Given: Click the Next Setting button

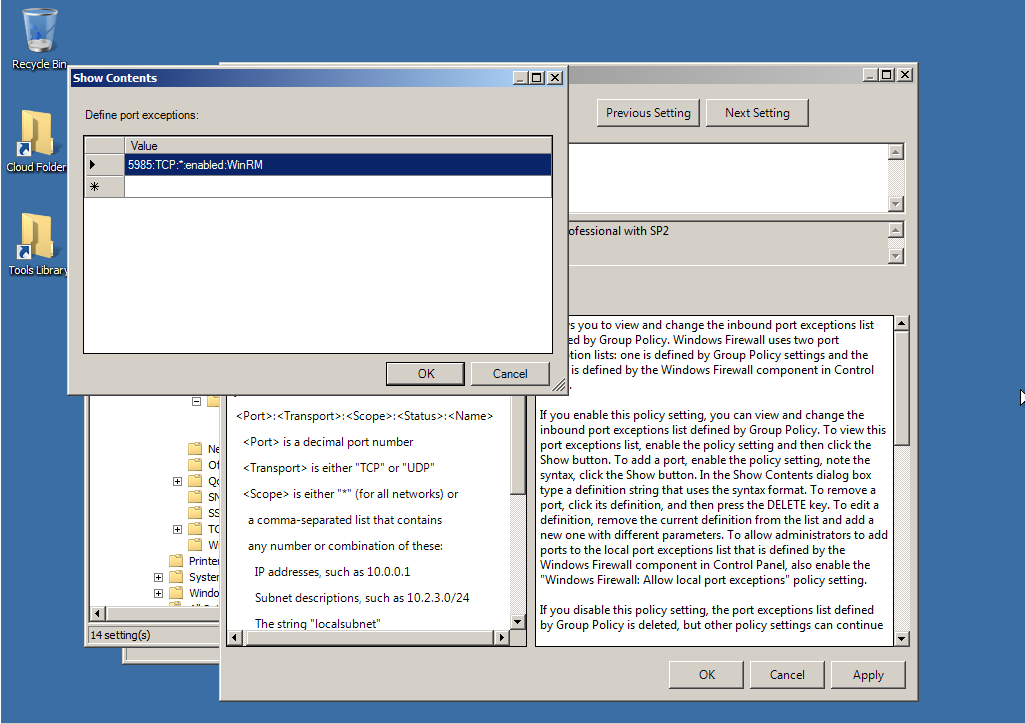Looking at the screenshot, I should click(757, 113).
